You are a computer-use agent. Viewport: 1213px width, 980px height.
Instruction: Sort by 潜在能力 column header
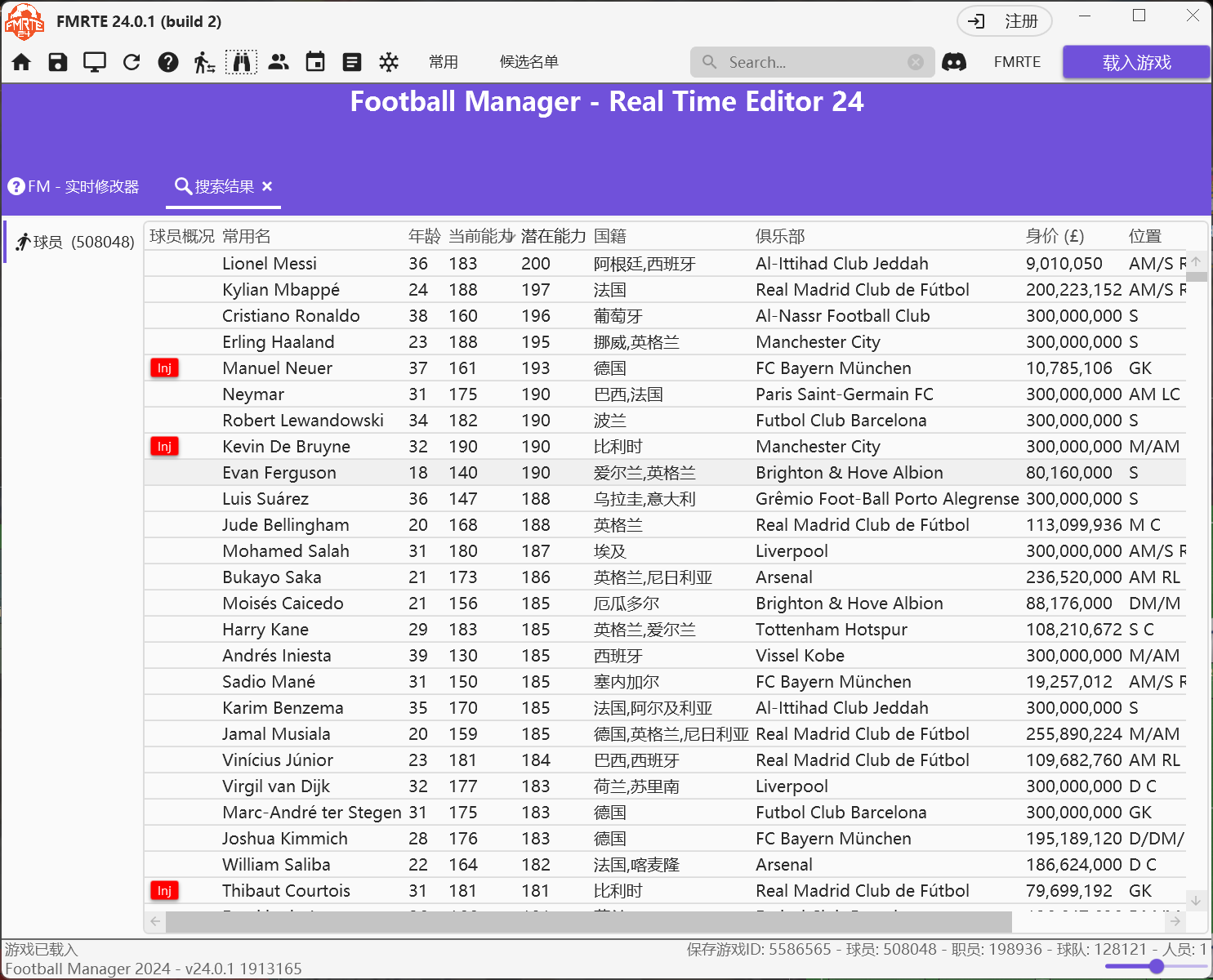click(553, 236)
